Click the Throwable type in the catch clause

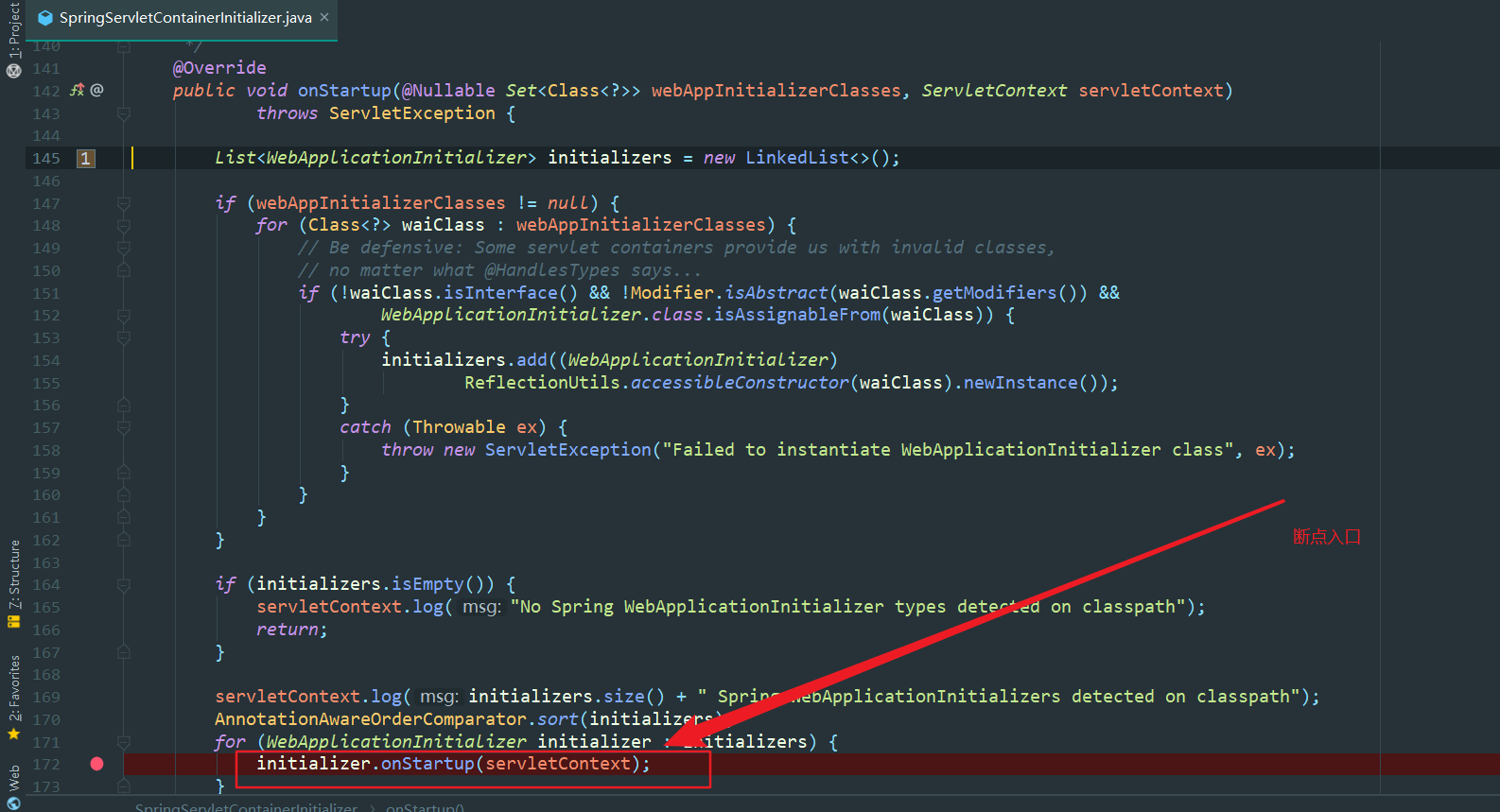[x=459, y=427]
